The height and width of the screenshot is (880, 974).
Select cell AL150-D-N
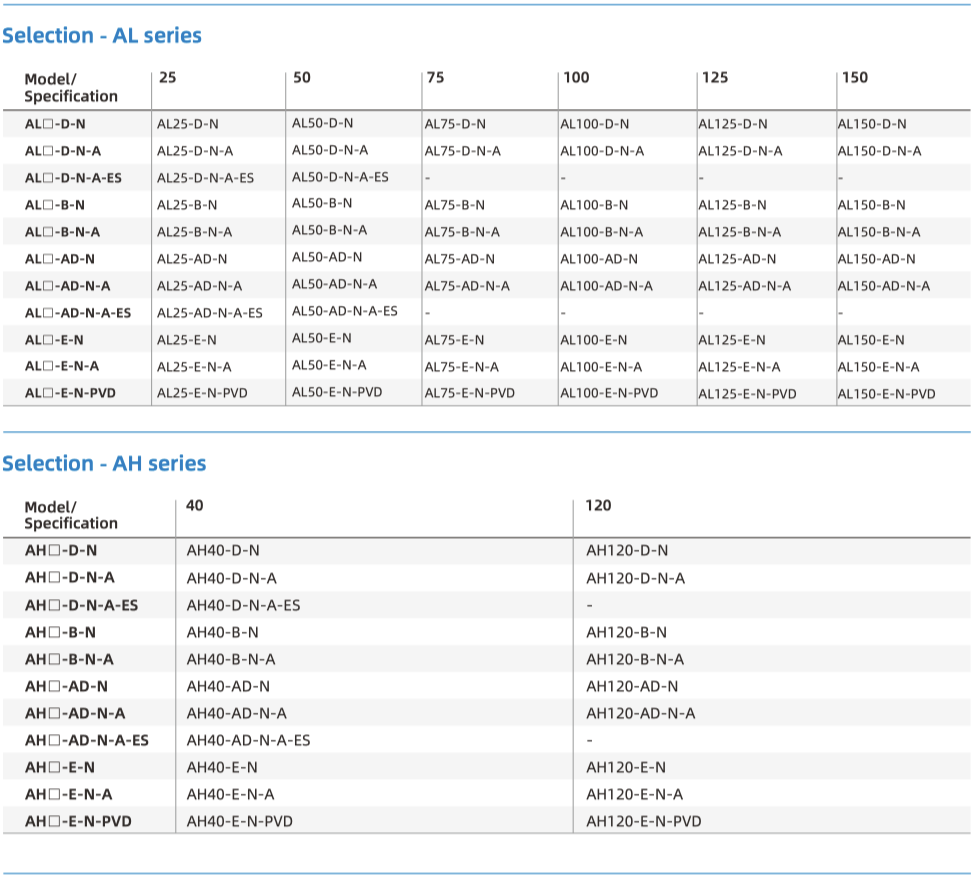pyautogui.click(x=872, y=124)
